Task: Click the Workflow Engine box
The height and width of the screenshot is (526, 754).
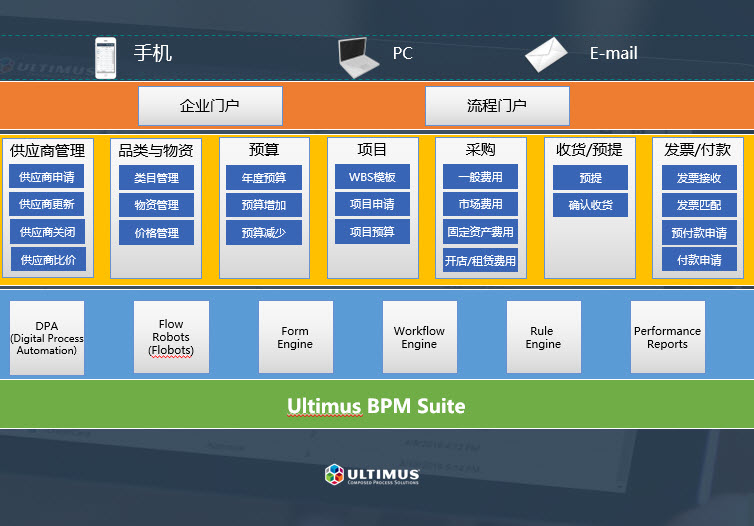Action: coord(419,338)
